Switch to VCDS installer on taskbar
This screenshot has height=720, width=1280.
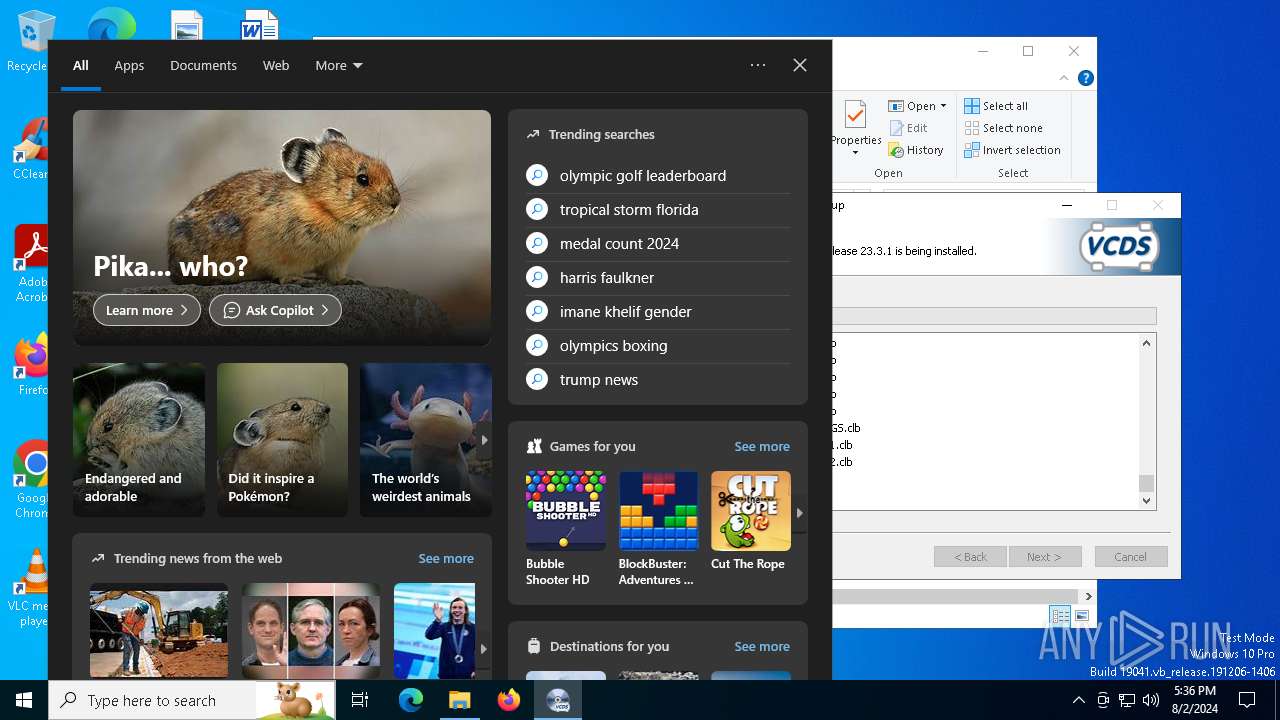click(x=558, y=700)
